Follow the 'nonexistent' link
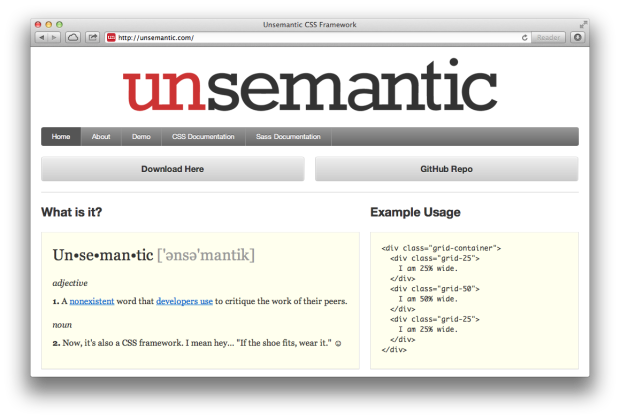This screenshot has height=419, width=620. point(92,301)
